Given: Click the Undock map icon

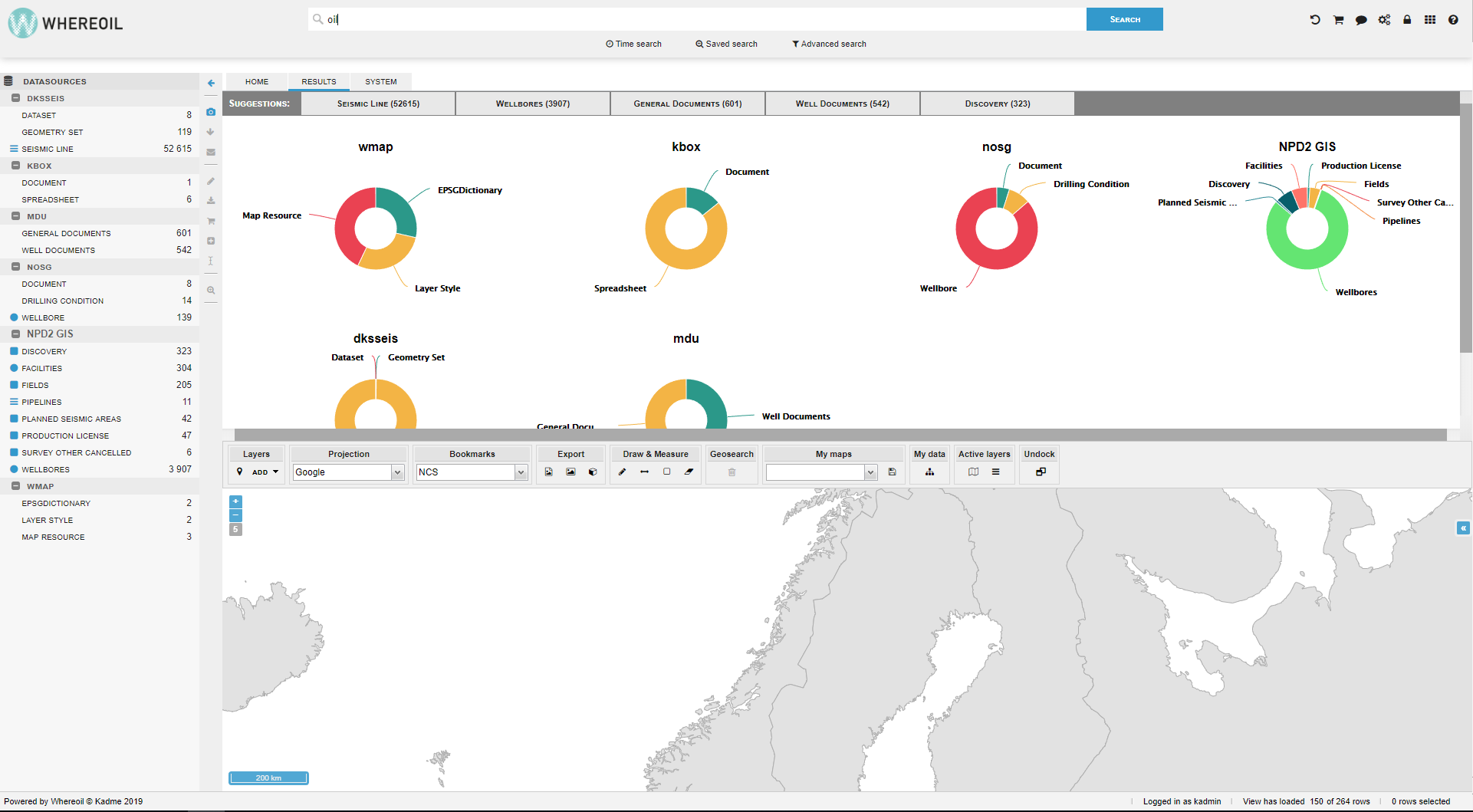Looking at the screenshot, I should pyautogui.click(x=1040, y=472).
